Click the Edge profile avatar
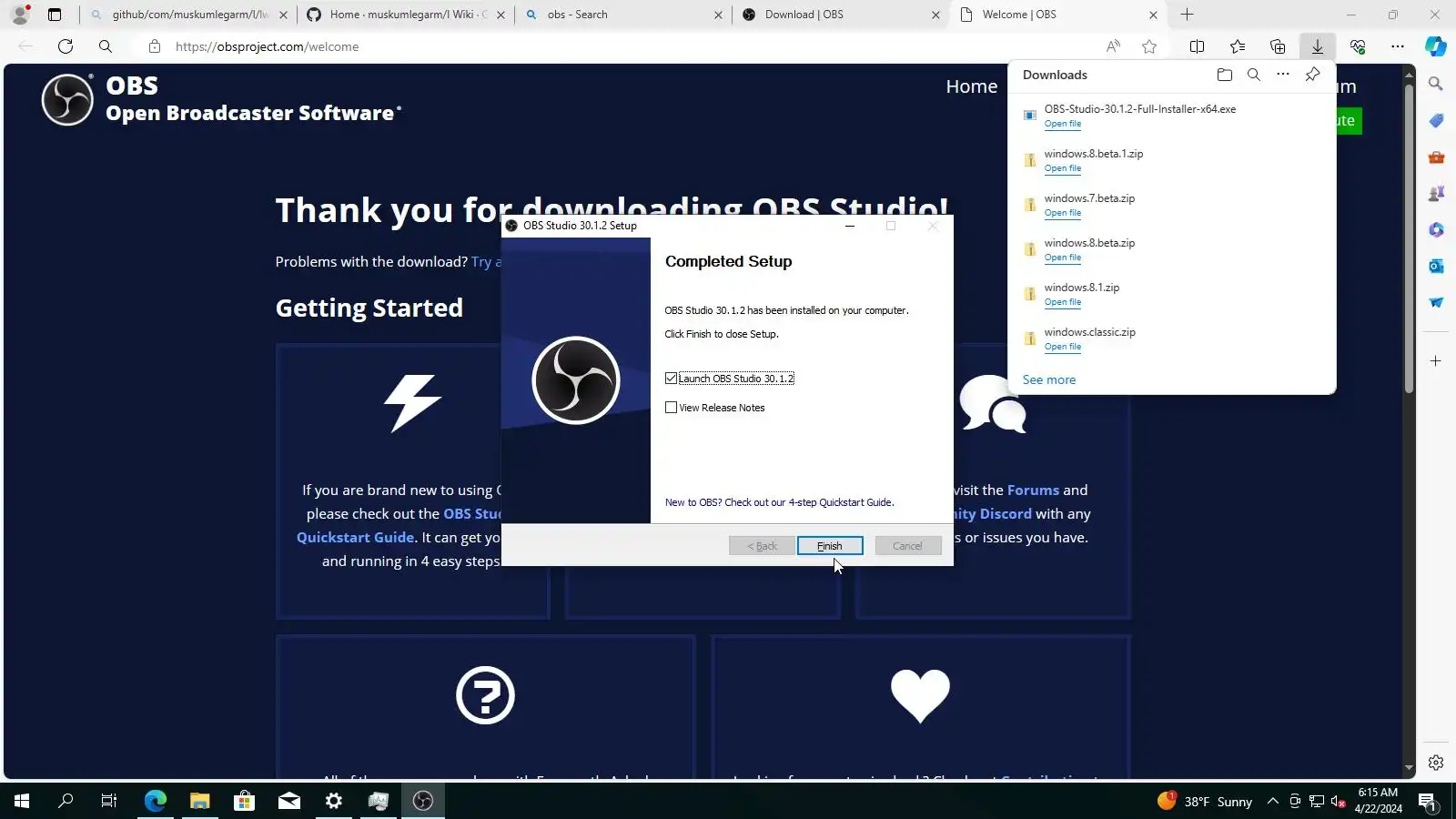The width and height of the screenshot is (1456, 819). [20, 15]
